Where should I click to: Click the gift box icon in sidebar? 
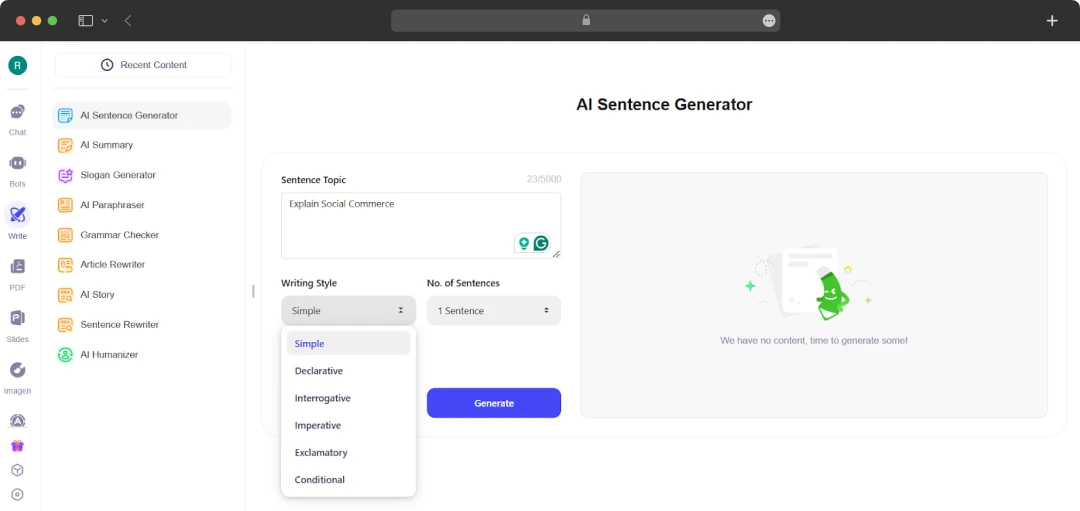pyautogui.click(x=18, y=446)
